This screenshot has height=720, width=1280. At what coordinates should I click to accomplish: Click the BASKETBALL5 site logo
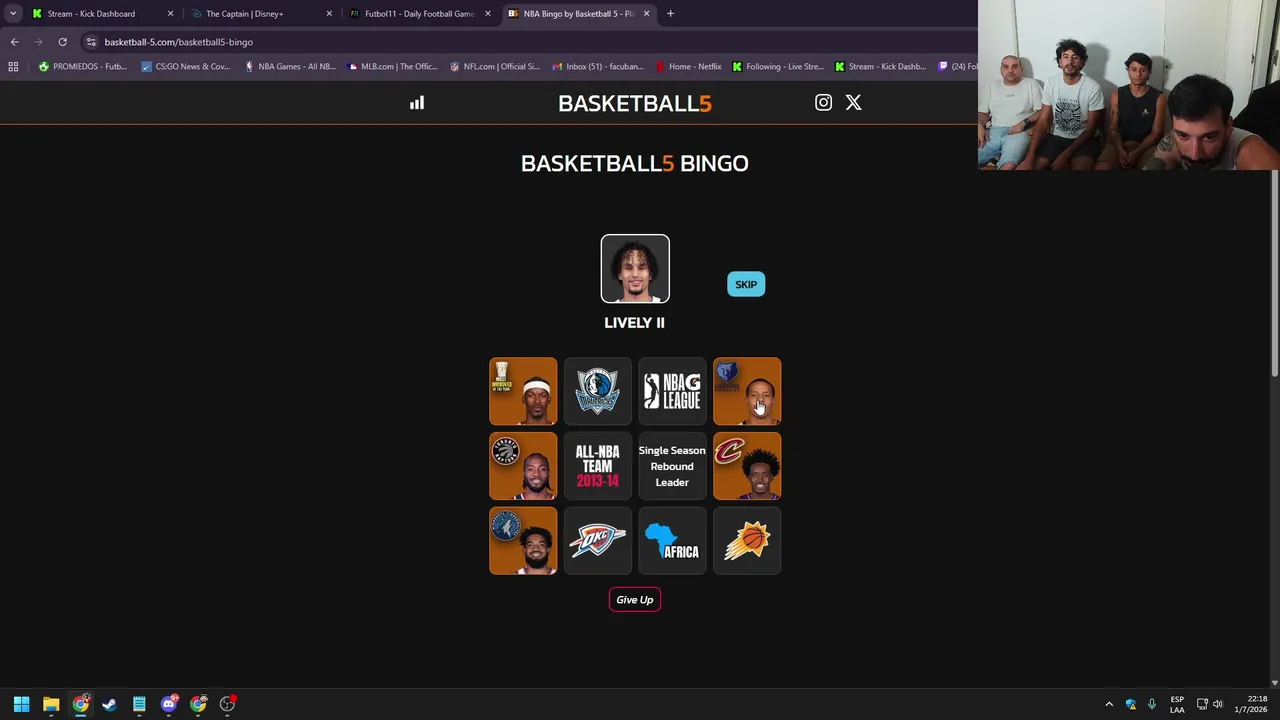pyautogui.click(x=635, y=103)
